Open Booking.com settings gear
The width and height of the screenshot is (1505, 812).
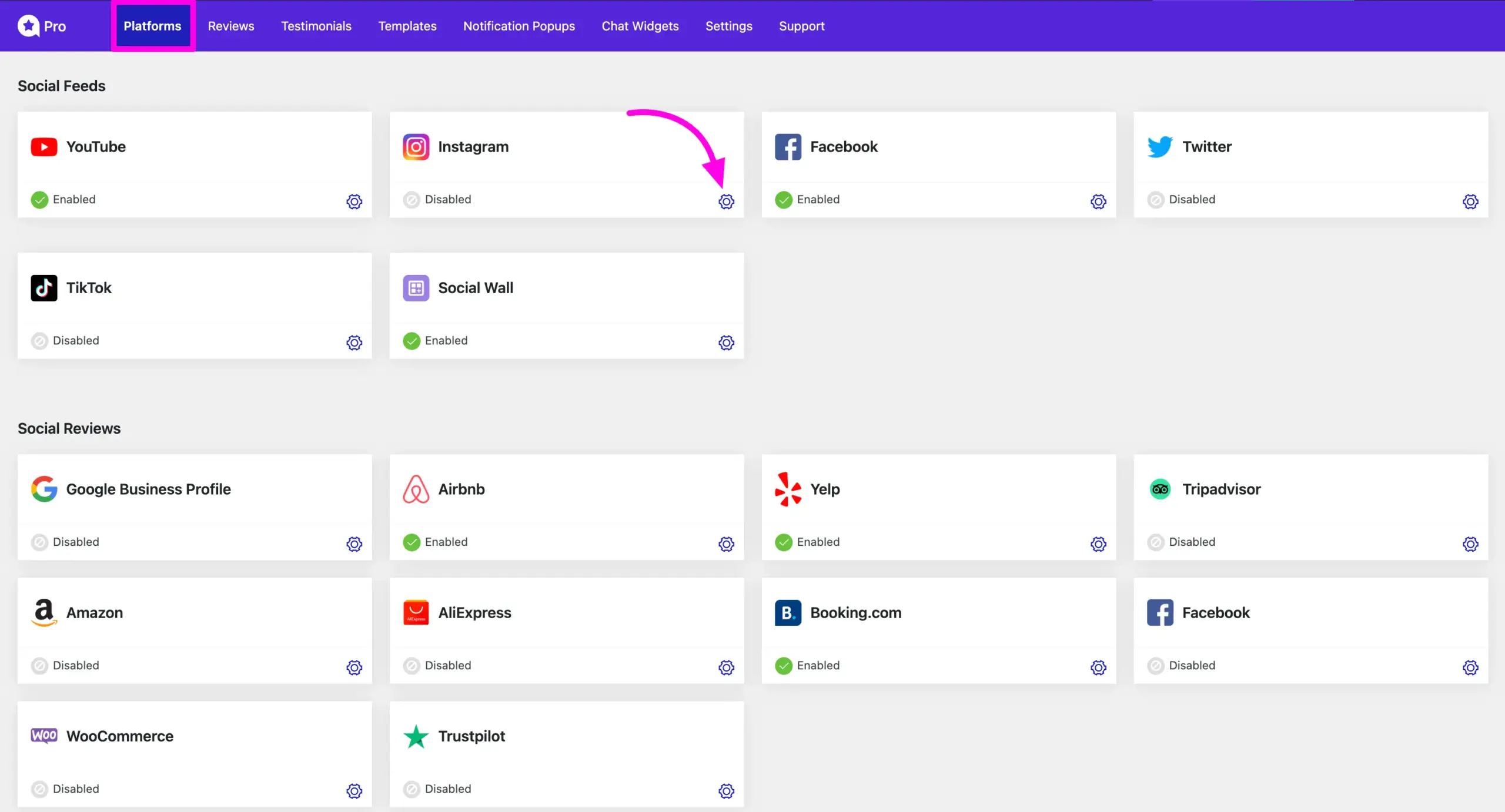tap(1098, 667)
